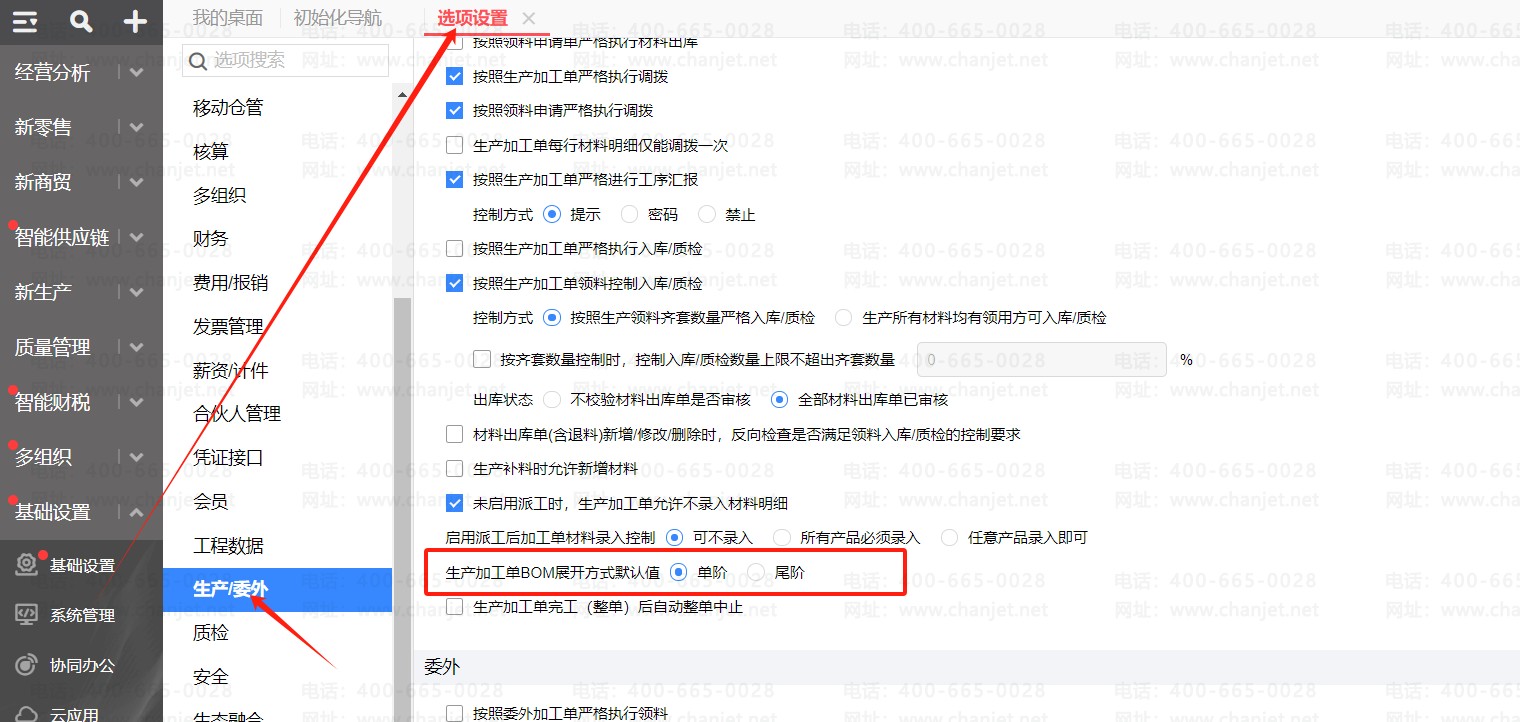Open the 财务 options category
The width and height of the screenshot is (1520, 722).
click(x=211, y=238)
